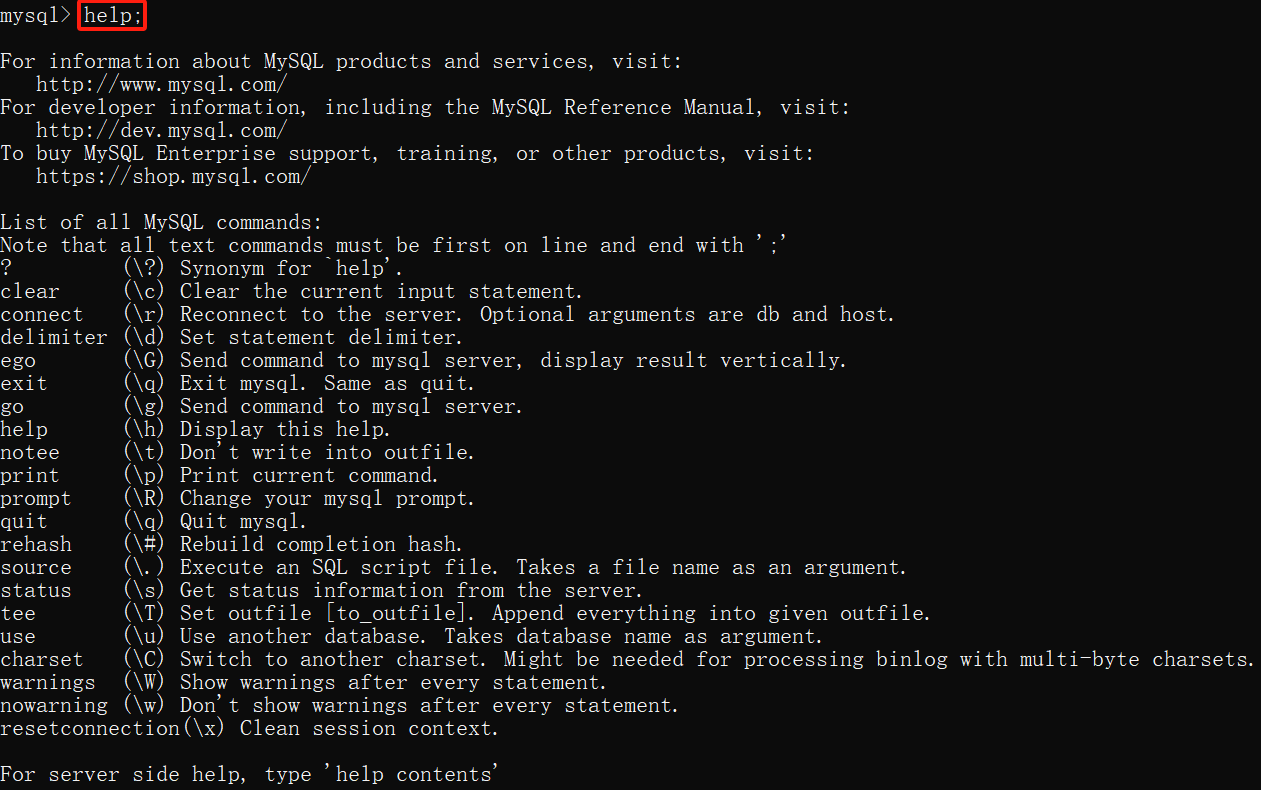1261x790 pixels.
Task: Click the 'resetconnection' command entry
Action: click(90, 729)
